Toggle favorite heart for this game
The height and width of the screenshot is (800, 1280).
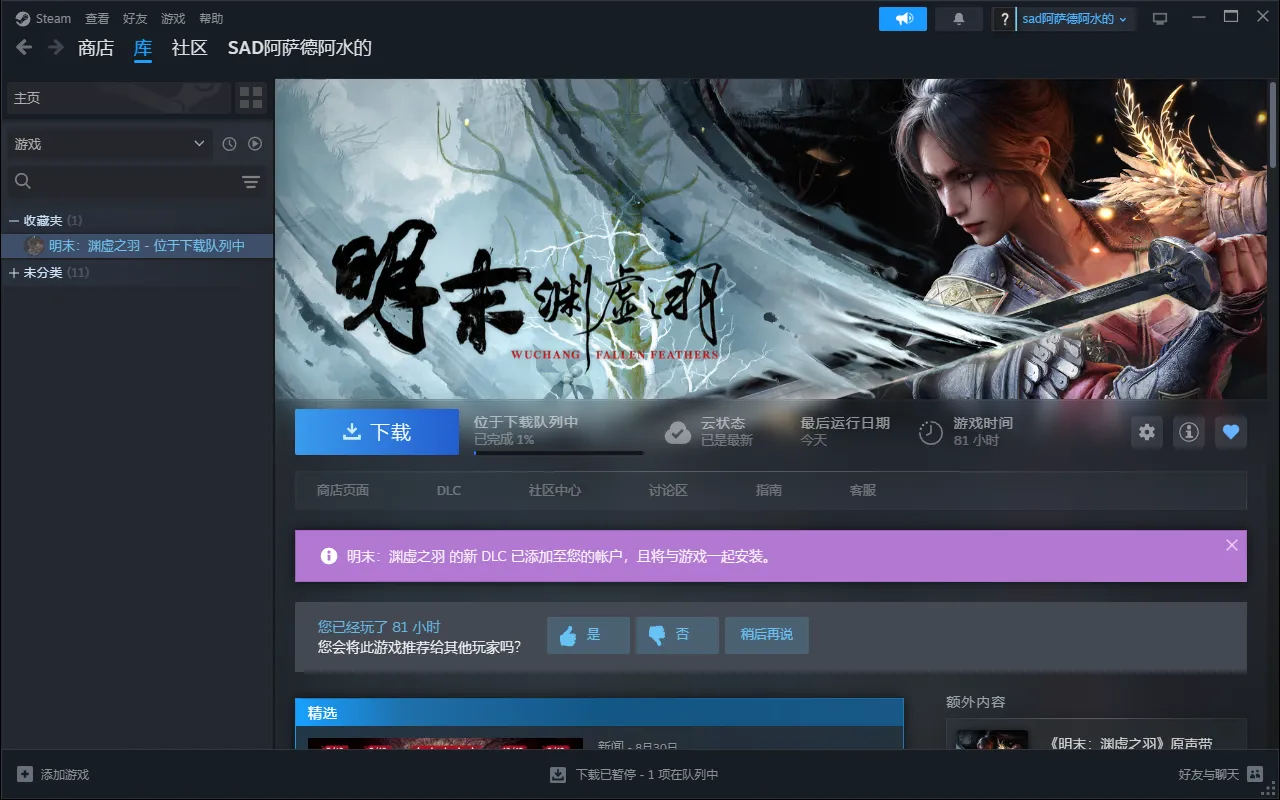[x=1231, y=432]
